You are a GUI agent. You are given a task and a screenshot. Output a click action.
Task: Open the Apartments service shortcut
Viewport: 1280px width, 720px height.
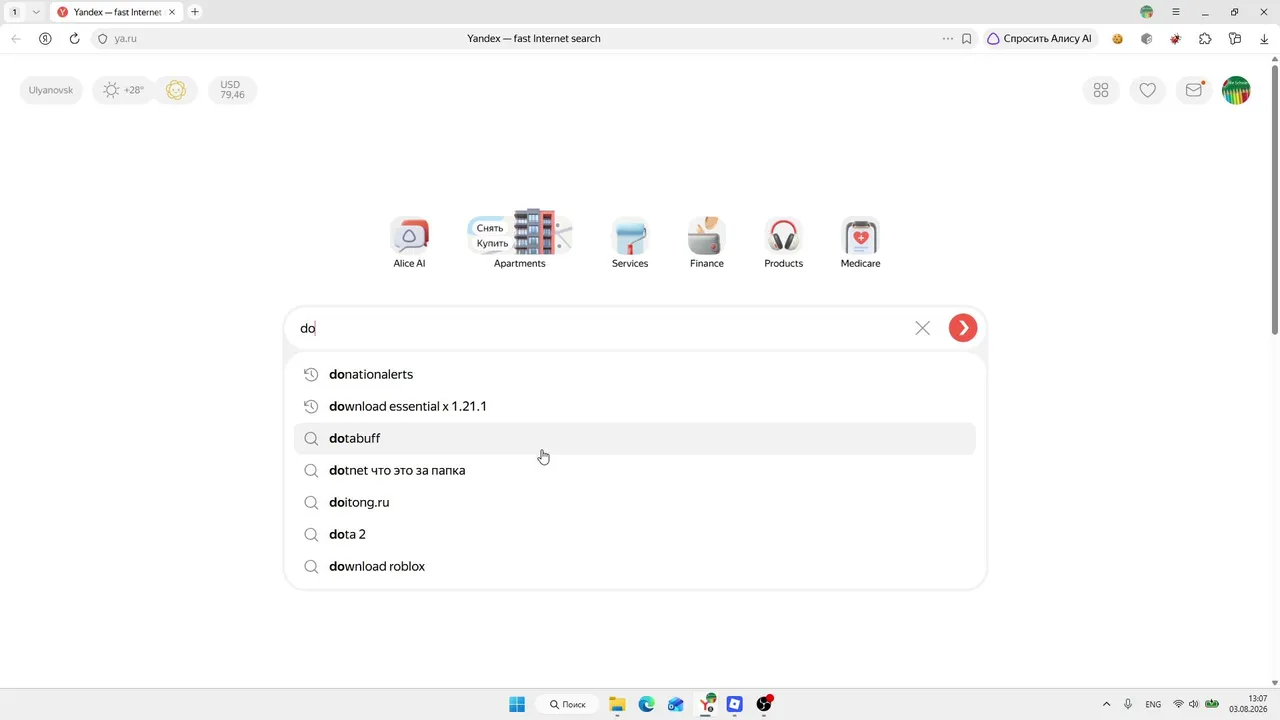coord(519,241)
